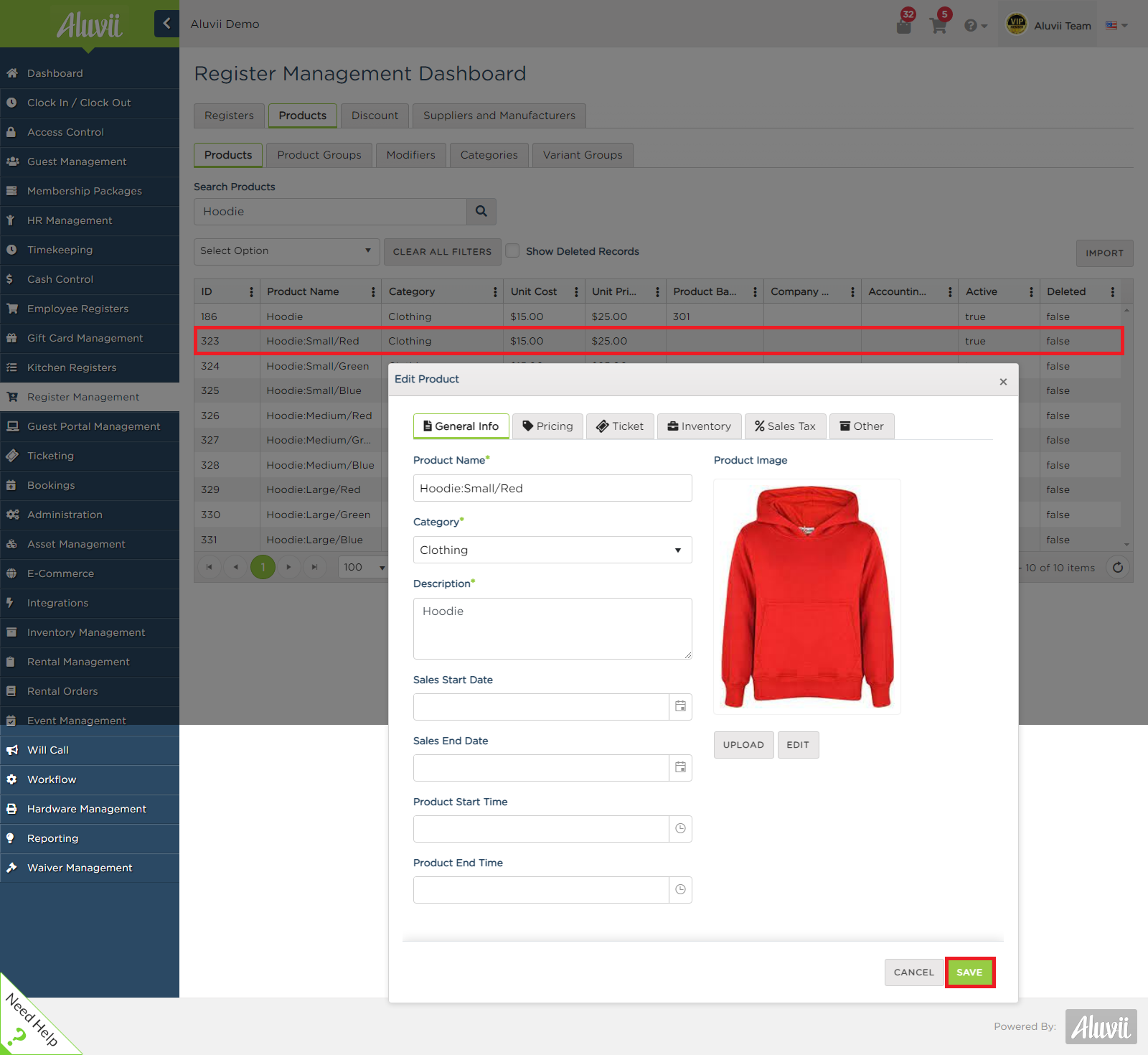
Task: Open Suppliers and Manufacturers tab
Action: click(499, 116)
